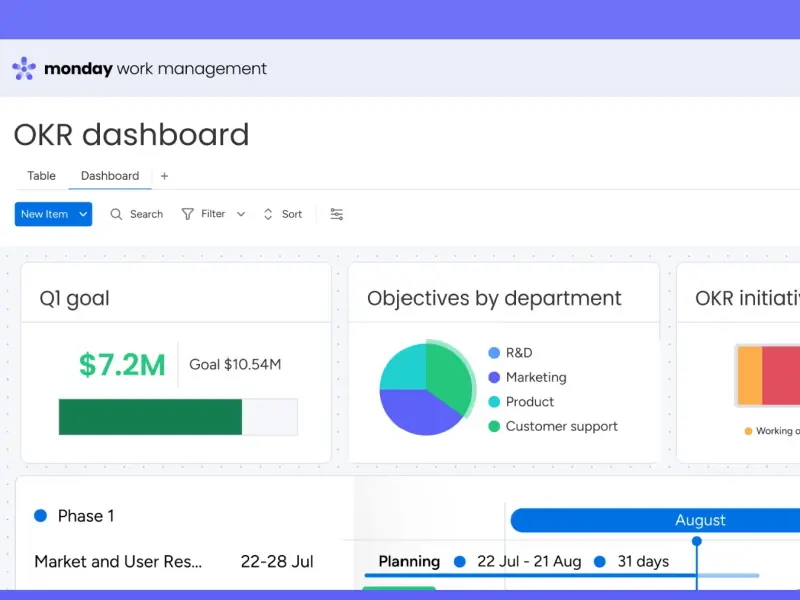Add a new view with plus icon

click(x=164, y=176)
